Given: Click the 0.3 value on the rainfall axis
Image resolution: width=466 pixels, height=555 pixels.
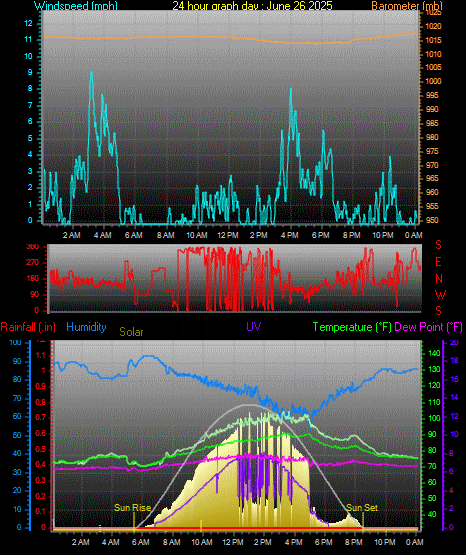Looking at the screenshot, I should click(x=41, y=481).
